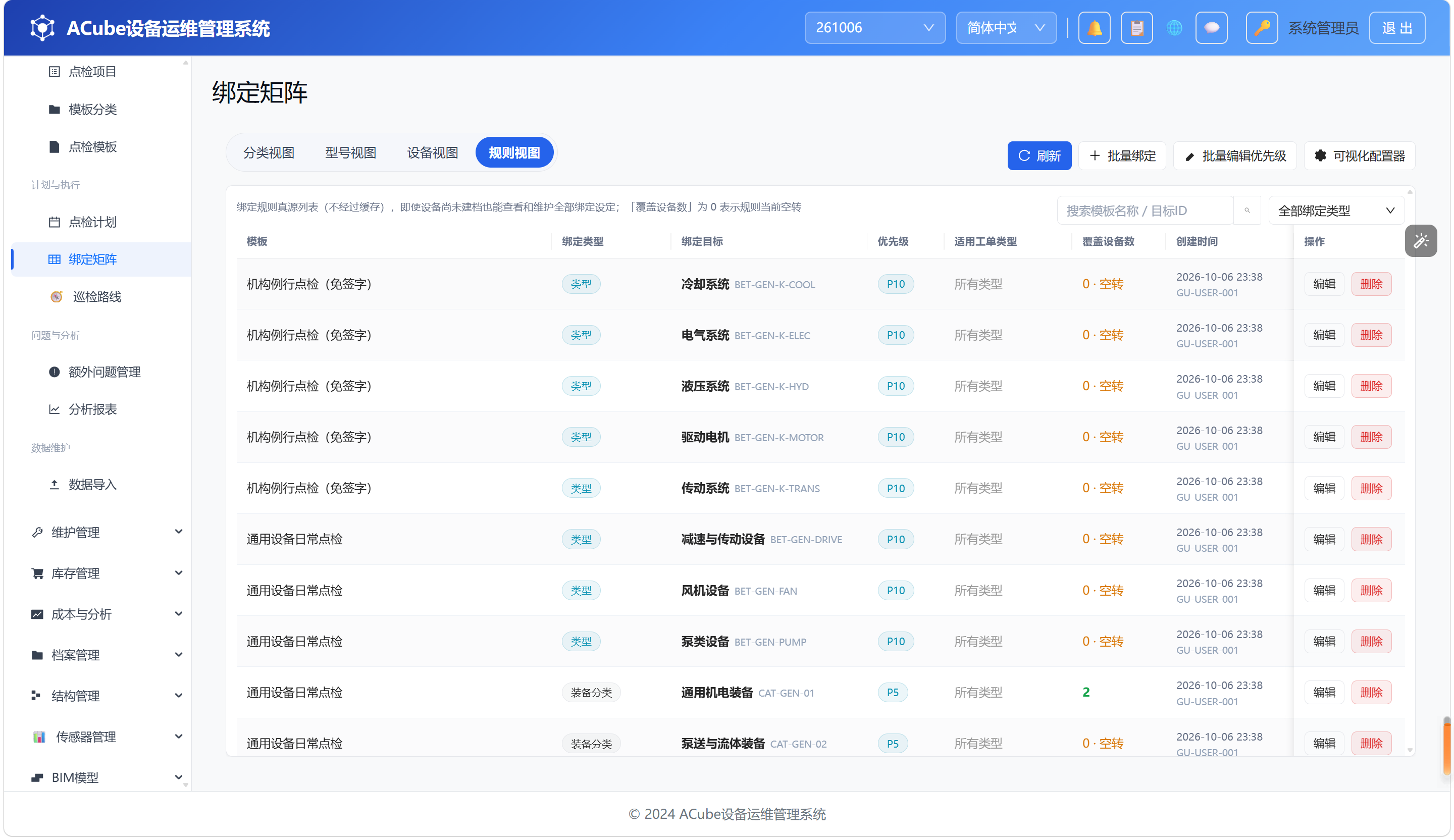Click the 退出 logout button

[1397, 28]
